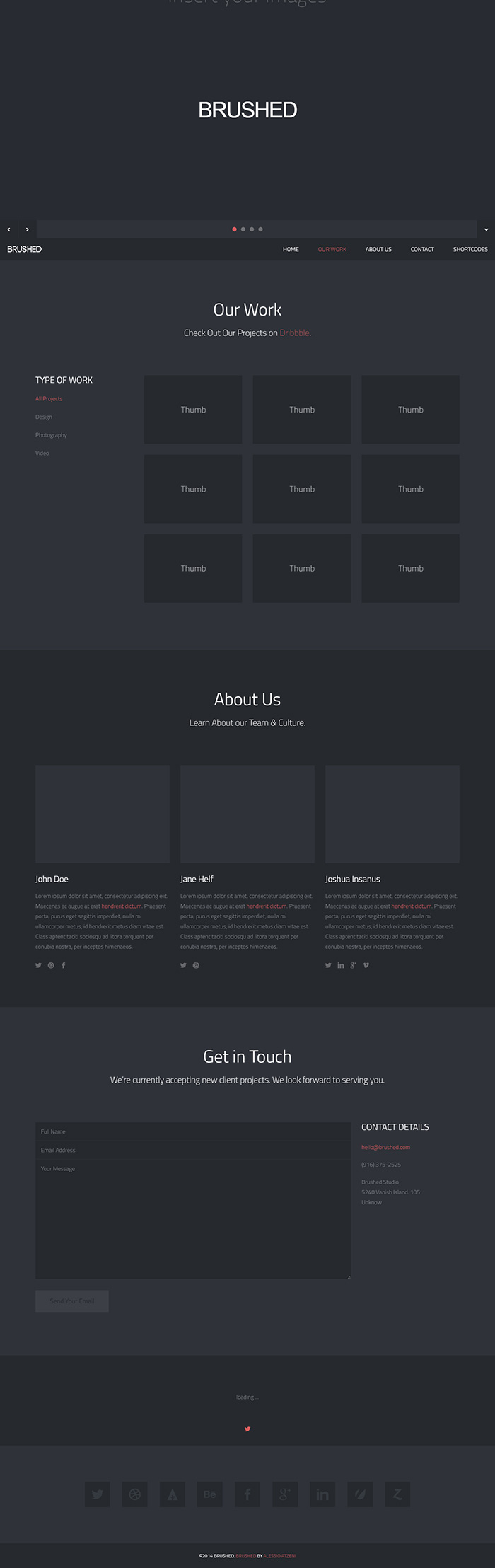This screenshot has height=1568, width=495.
Task: Follow the Dribbble link
Action: (x=294, y=333)
